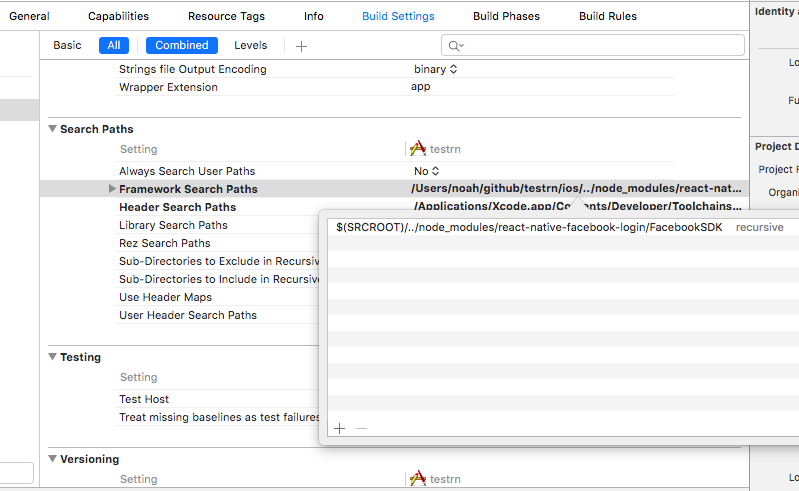Click the build settings search field
Image resolution: width=799 pixels, height=491 pixels.
[600, 46]
